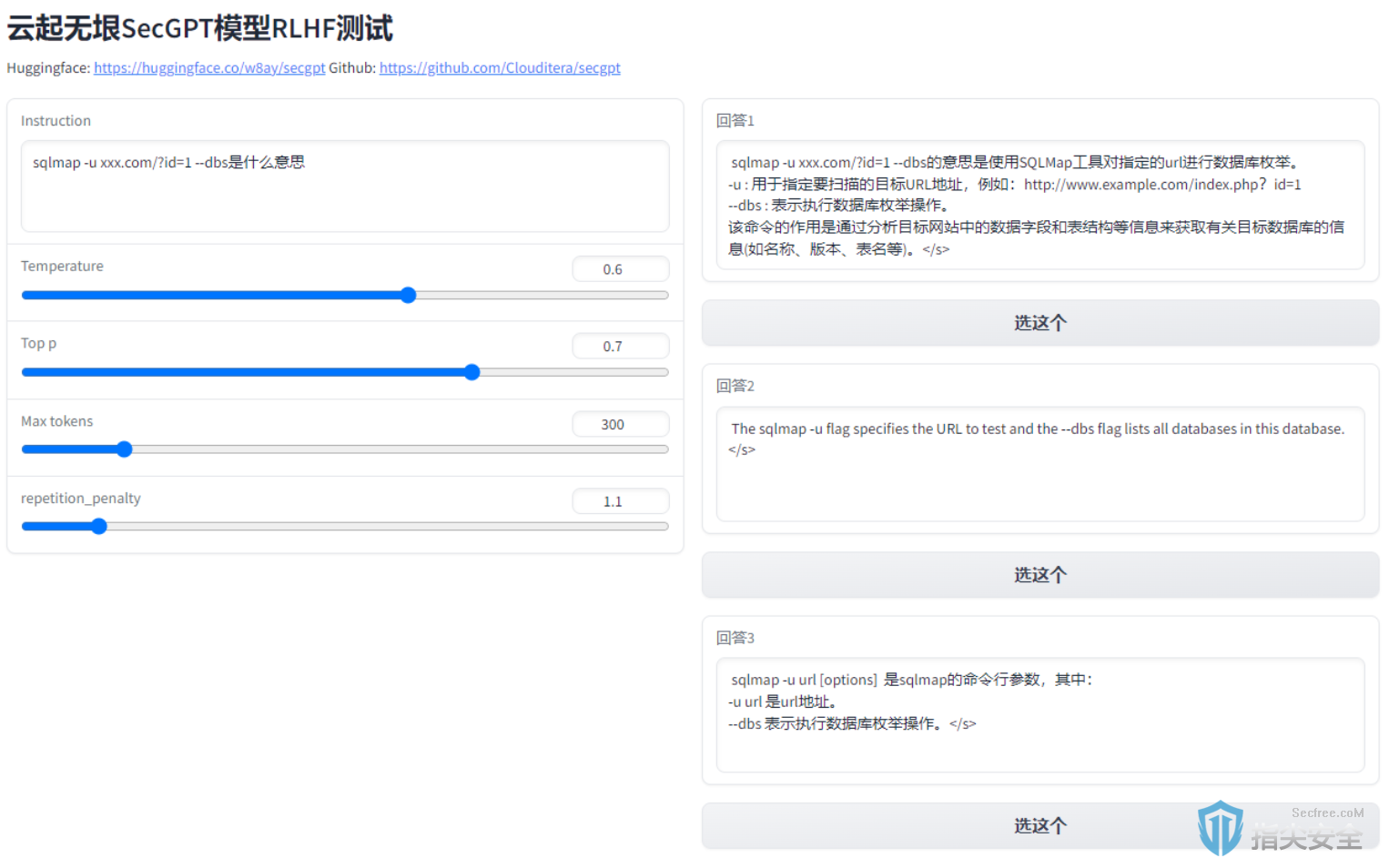Image resolution: width=1389 pixels, height=868 pixels.
Task: Open the Github Clouditera/secgpt link
Action: point(500,68)
